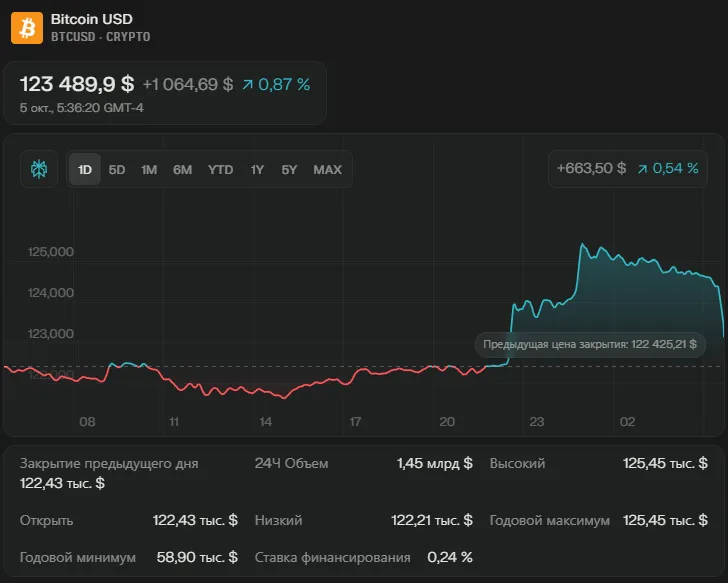Click the BTCUSD · CRYPTO ticker label

click(100, 37)
